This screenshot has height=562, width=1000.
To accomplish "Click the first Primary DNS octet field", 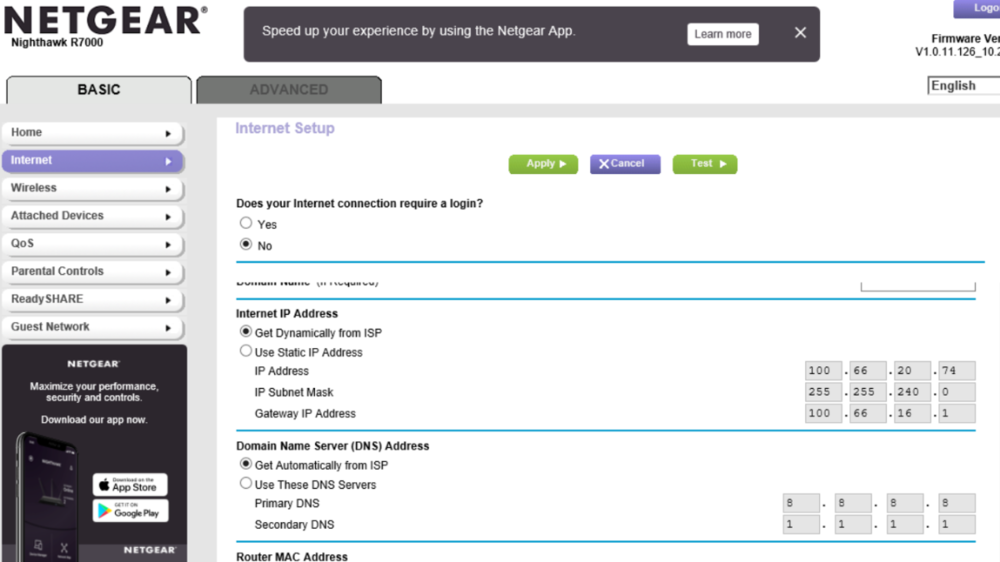I will [801, 504].
